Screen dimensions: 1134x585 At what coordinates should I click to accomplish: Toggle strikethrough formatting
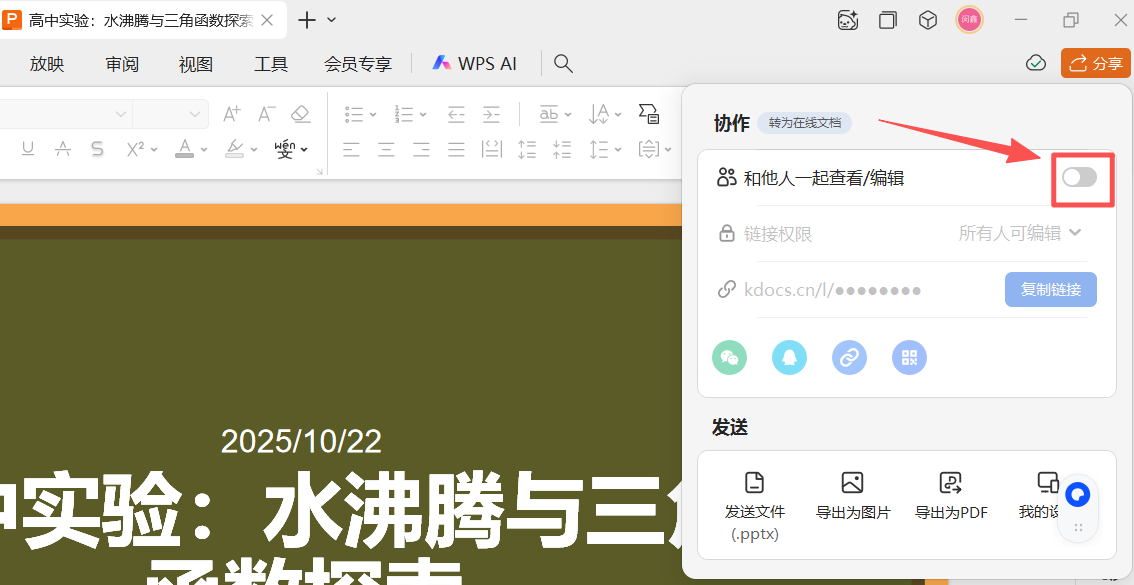[96, 148]
